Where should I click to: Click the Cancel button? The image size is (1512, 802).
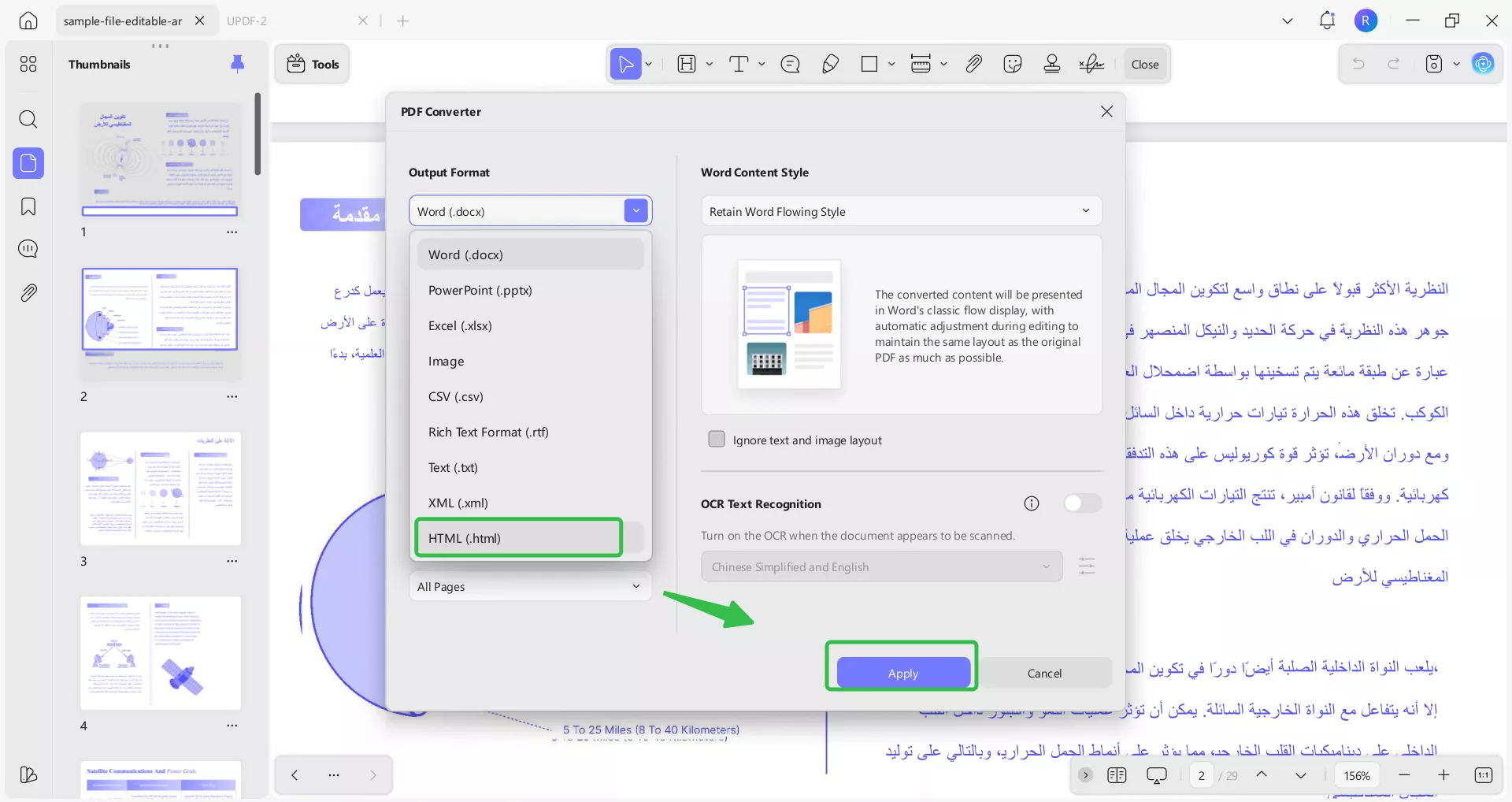point(1044,673)
